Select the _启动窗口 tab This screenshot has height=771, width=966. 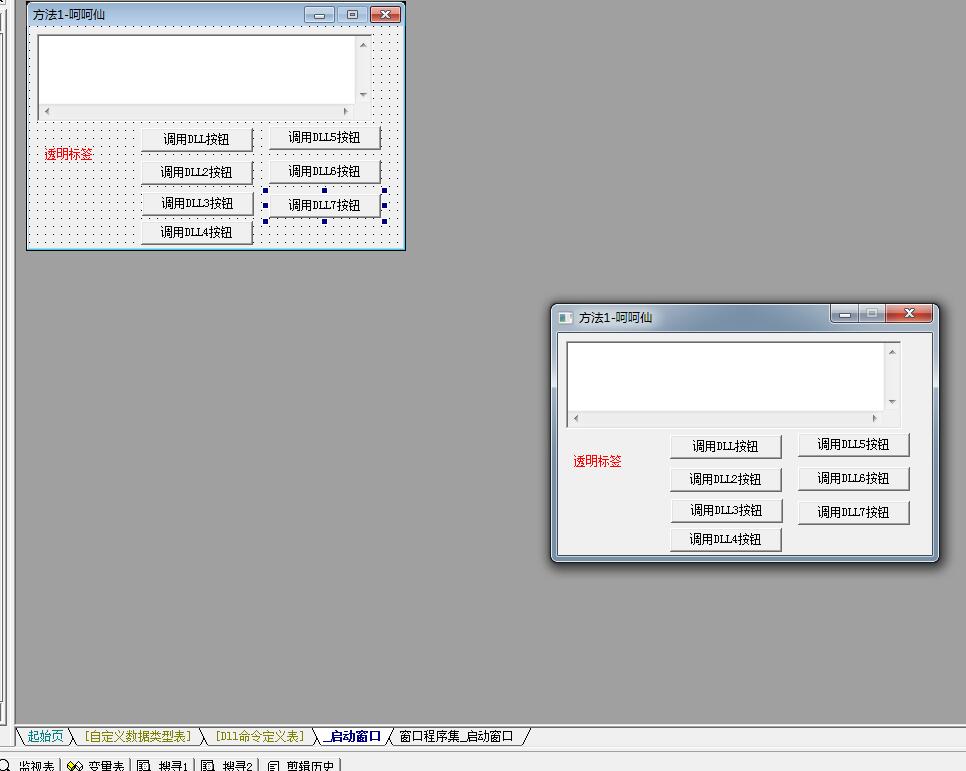coord(354,736)
